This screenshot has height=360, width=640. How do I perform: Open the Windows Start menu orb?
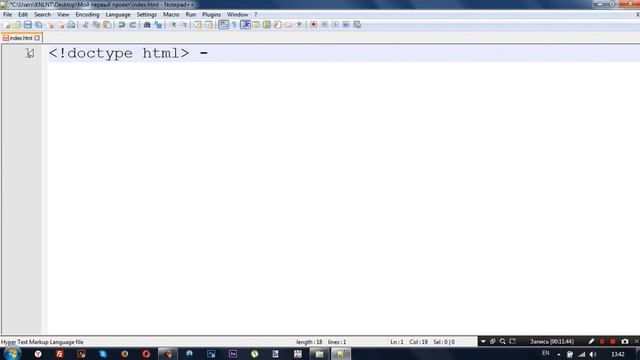[13, 353]
